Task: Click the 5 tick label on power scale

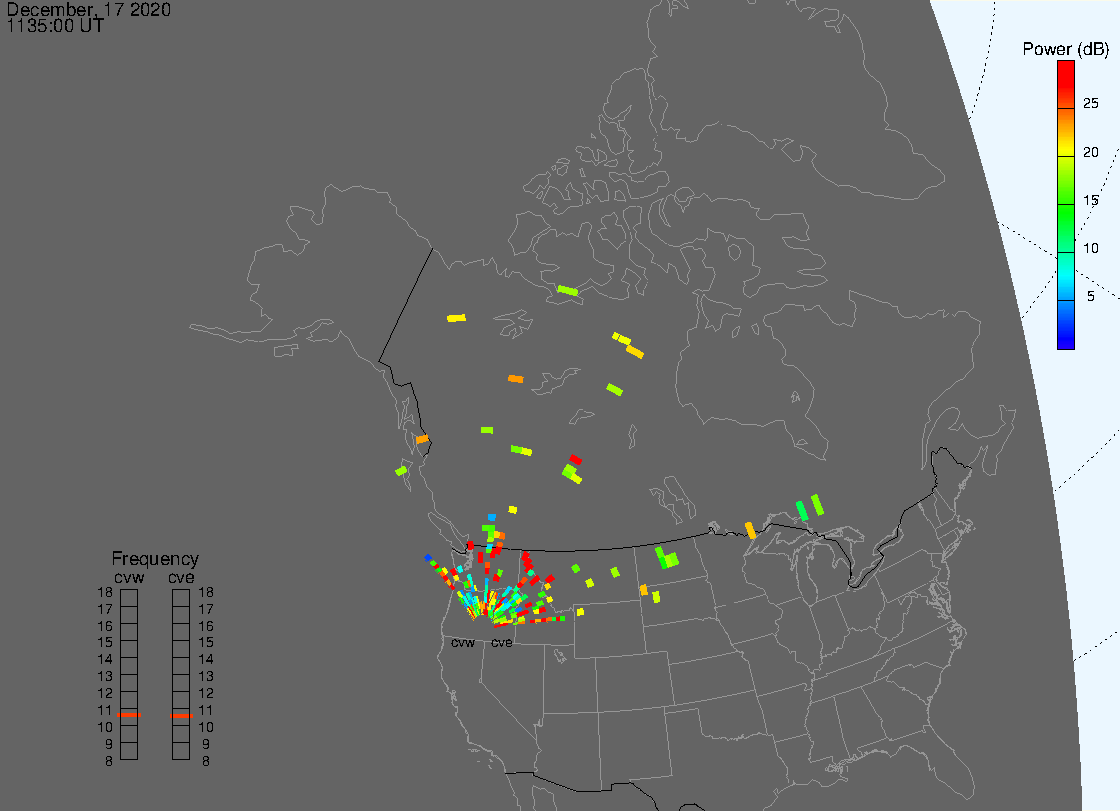Action: click(1090, 297)
